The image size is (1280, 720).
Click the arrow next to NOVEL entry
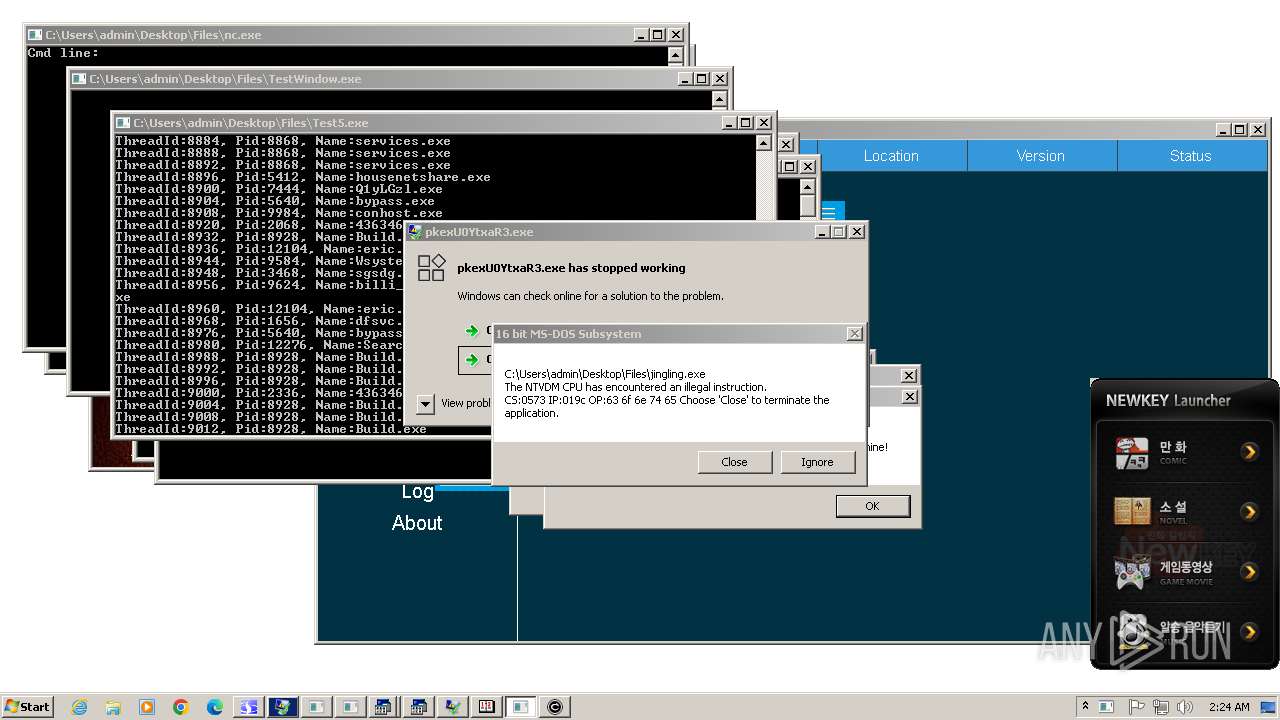point(1249,512)
